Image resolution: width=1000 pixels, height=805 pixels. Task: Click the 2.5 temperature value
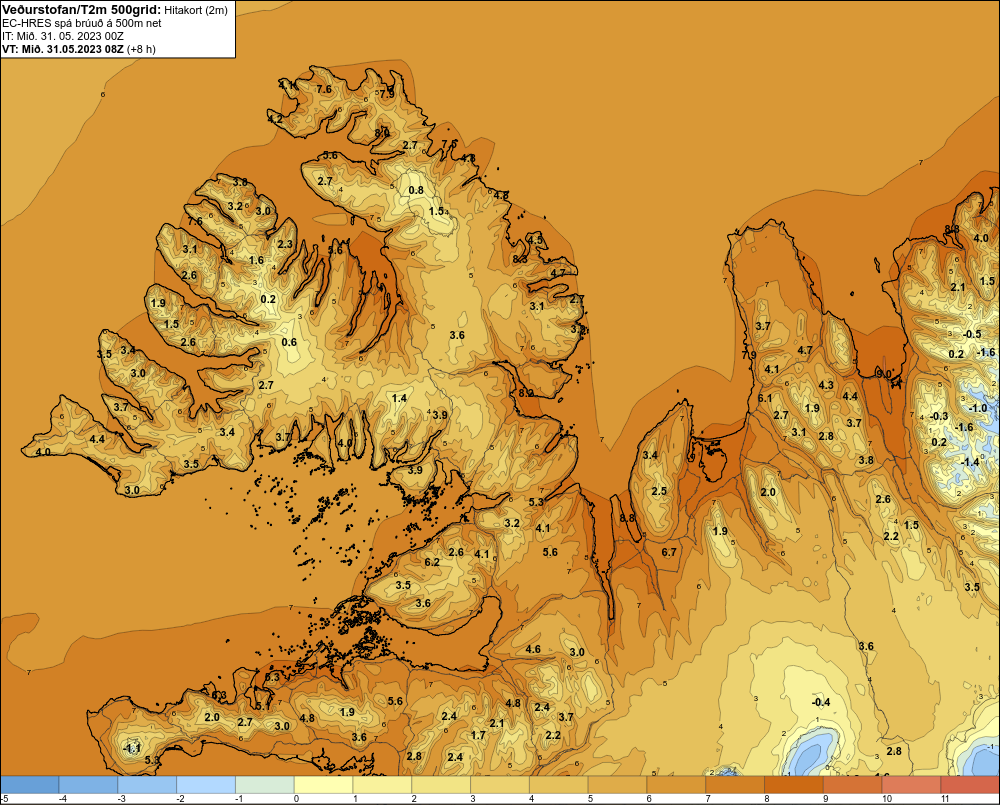click(x=659, y=491)
